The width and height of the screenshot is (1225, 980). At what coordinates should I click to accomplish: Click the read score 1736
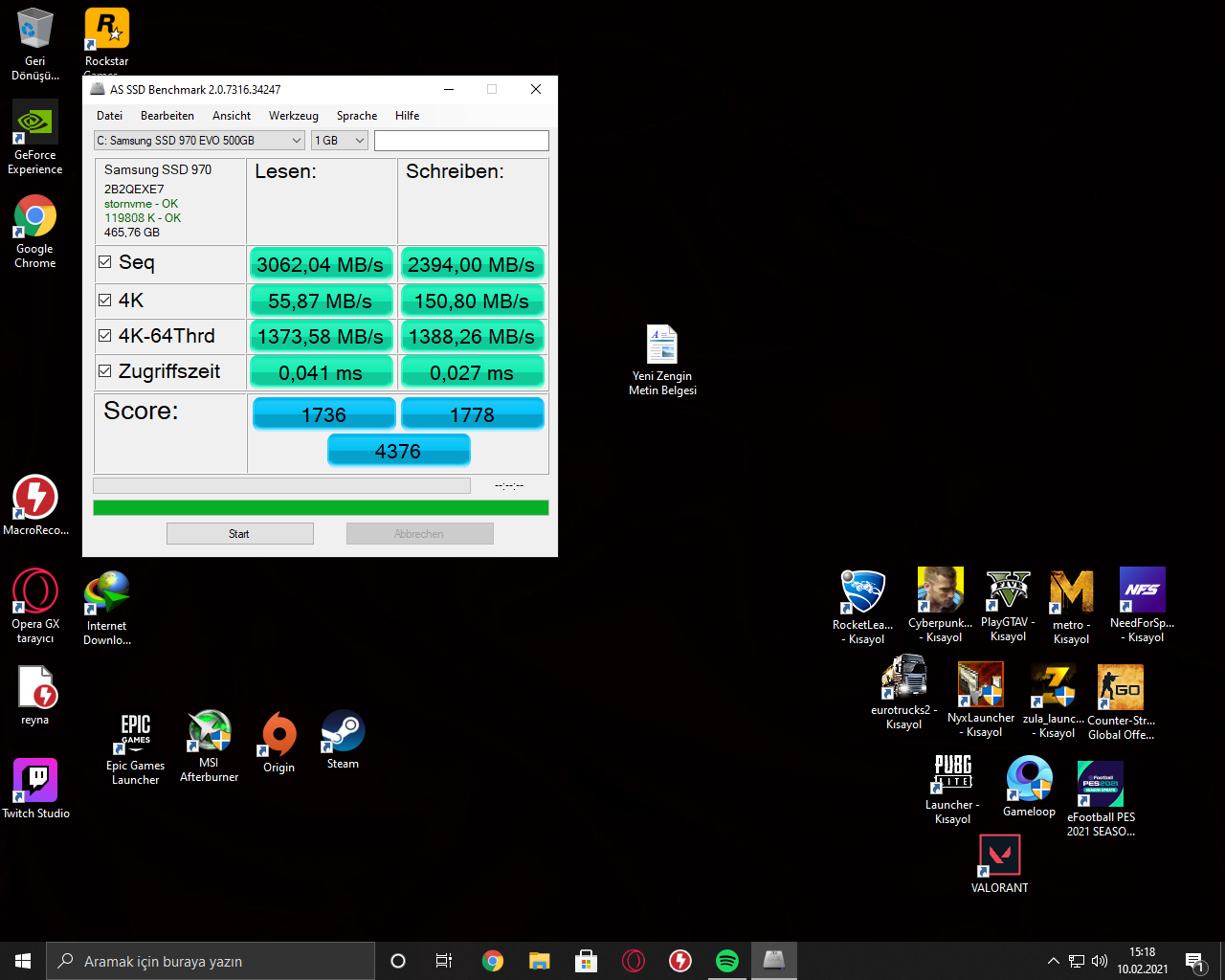323,414
